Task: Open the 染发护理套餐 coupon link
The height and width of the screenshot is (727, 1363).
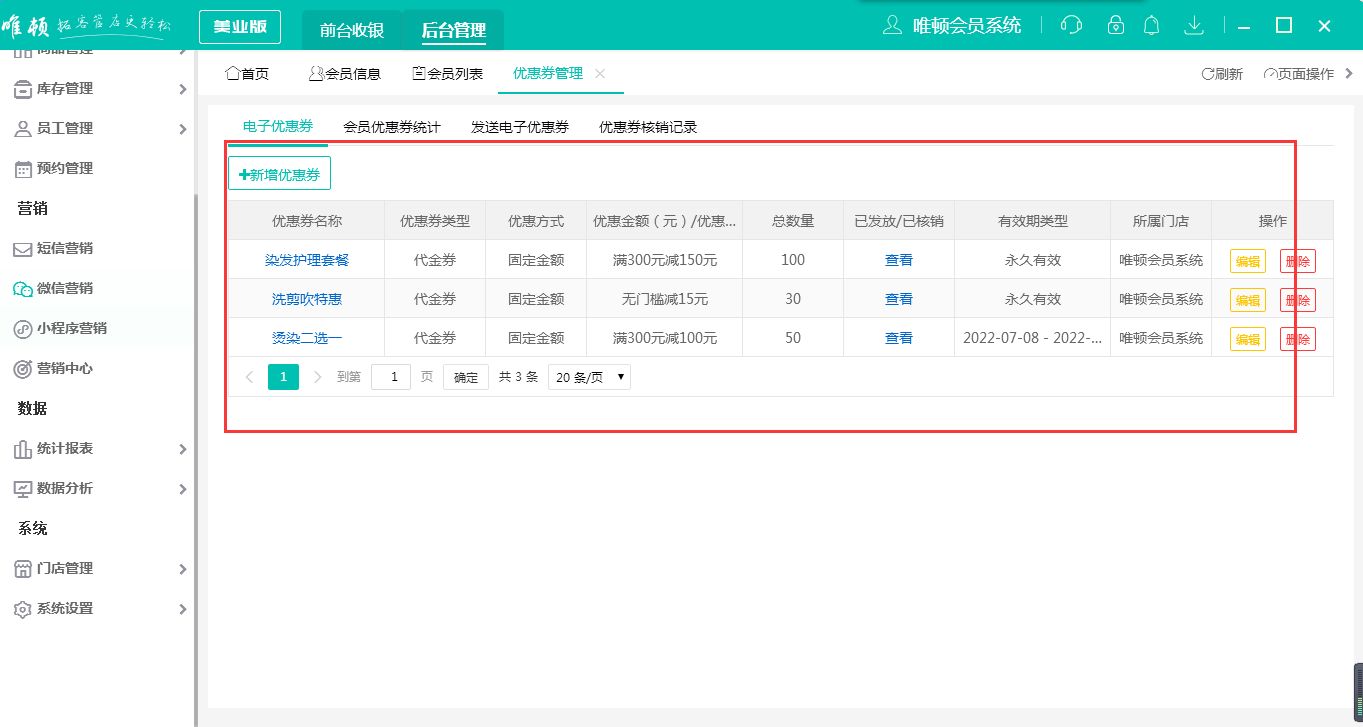Action: 307,260
